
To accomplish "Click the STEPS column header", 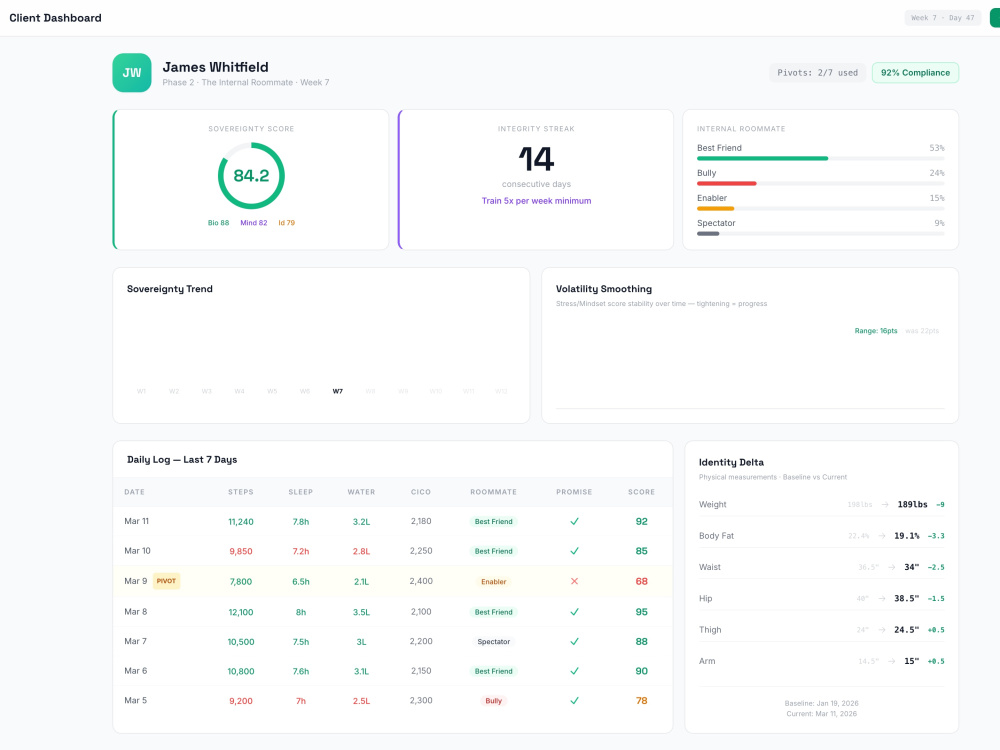I will coord(240,492).
